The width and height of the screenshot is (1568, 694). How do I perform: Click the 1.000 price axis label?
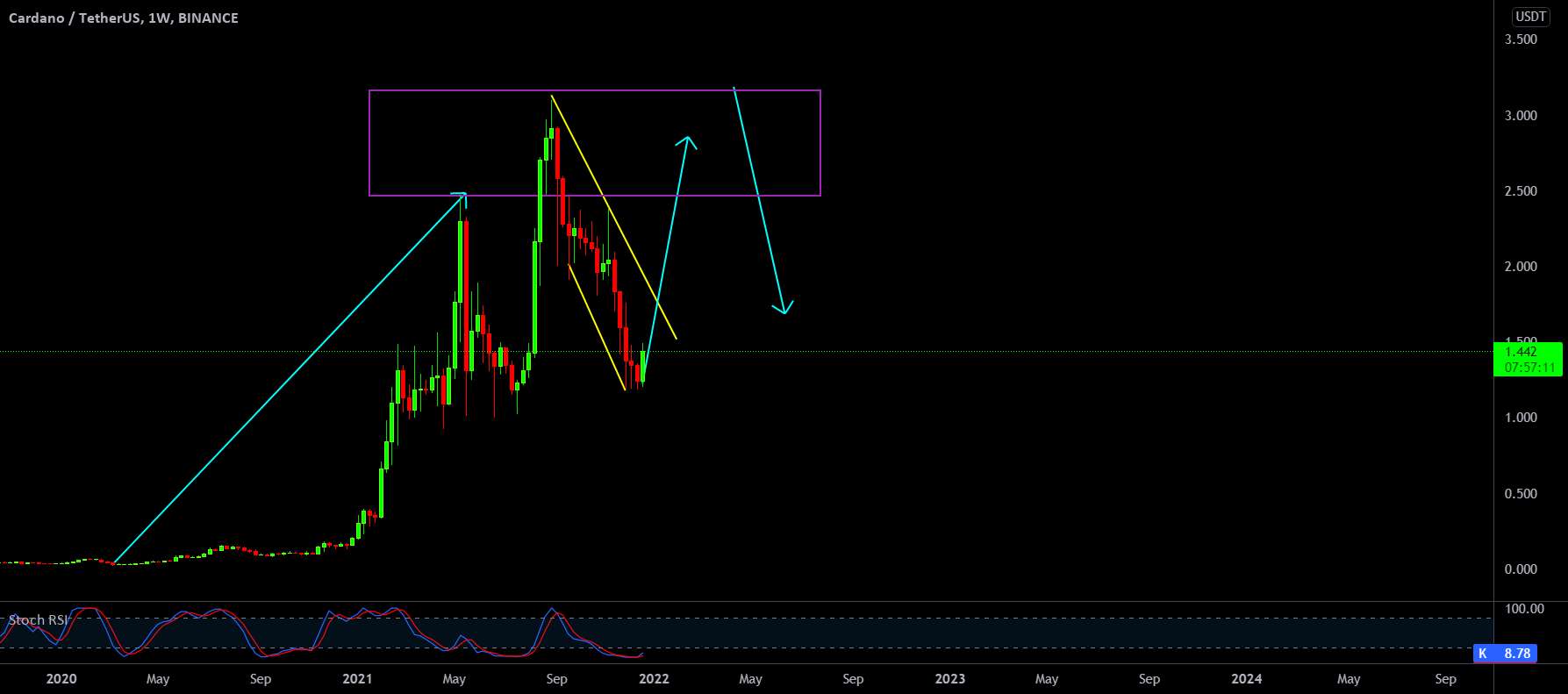[1521, 418]
